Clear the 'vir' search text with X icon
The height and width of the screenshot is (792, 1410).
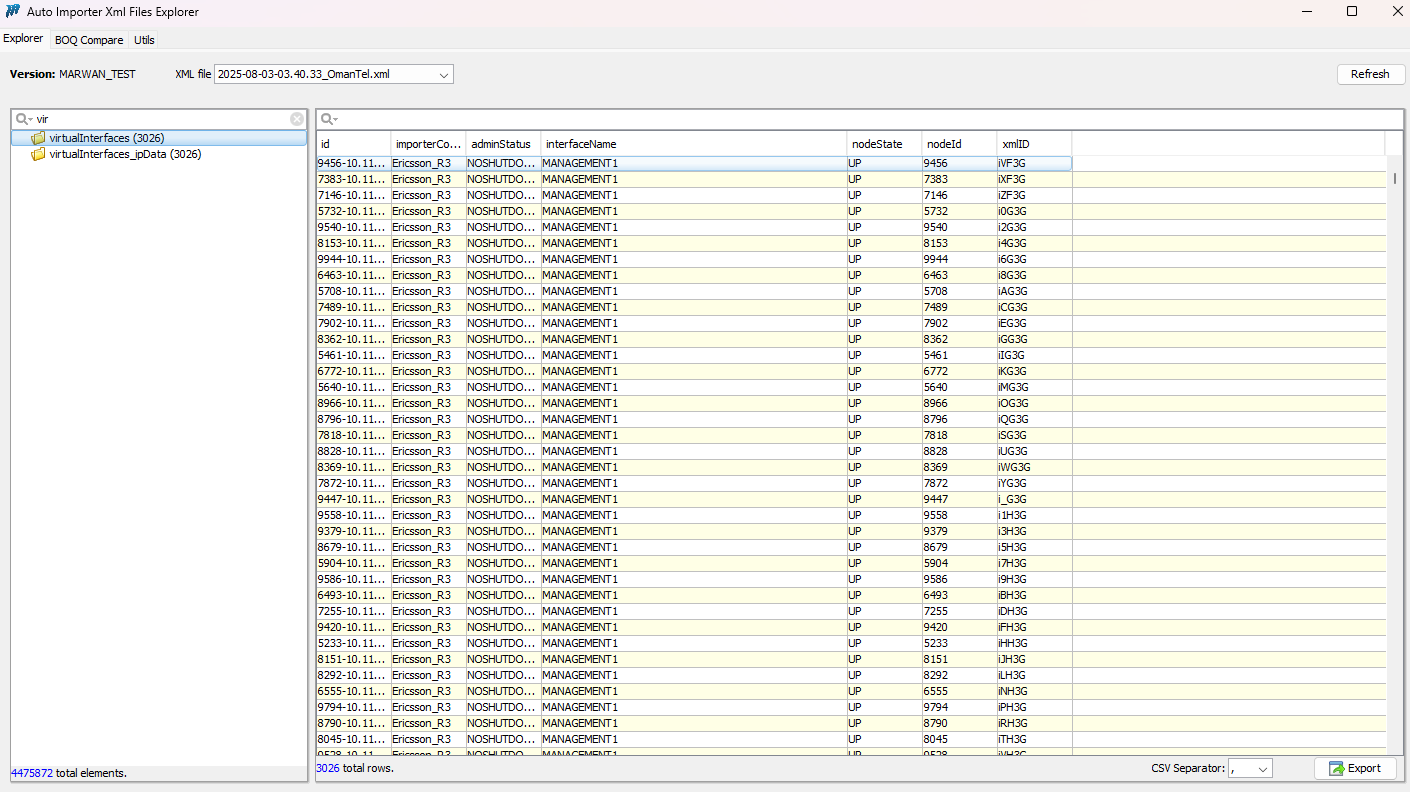pos(297,119)
